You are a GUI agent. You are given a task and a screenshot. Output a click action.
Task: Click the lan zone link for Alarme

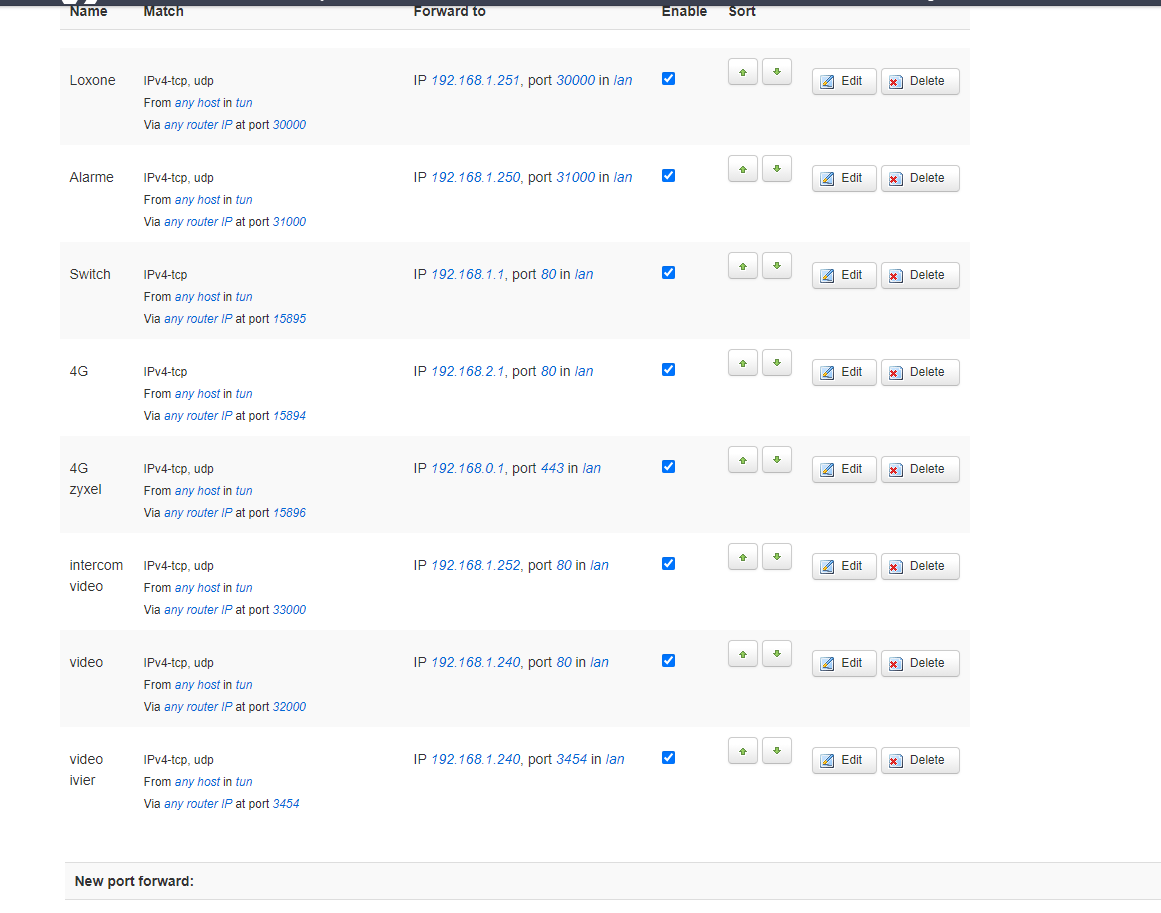(x=622, y=178)
